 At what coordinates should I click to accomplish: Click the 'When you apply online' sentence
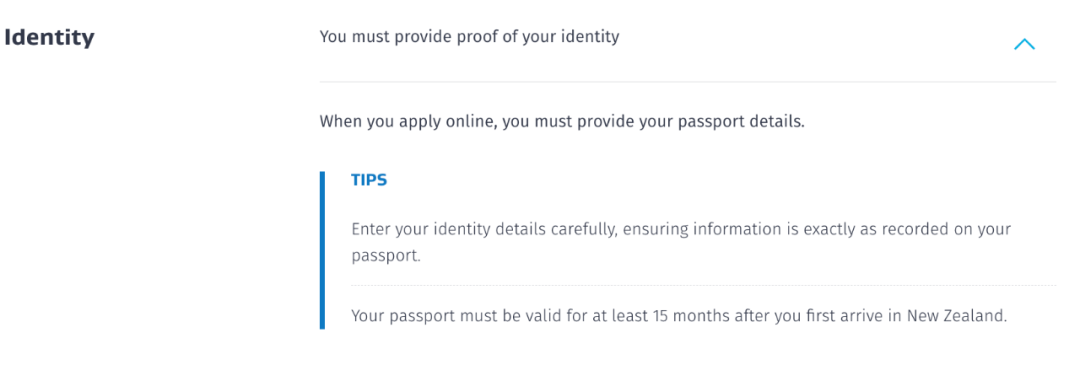click(x=561, y=123)
